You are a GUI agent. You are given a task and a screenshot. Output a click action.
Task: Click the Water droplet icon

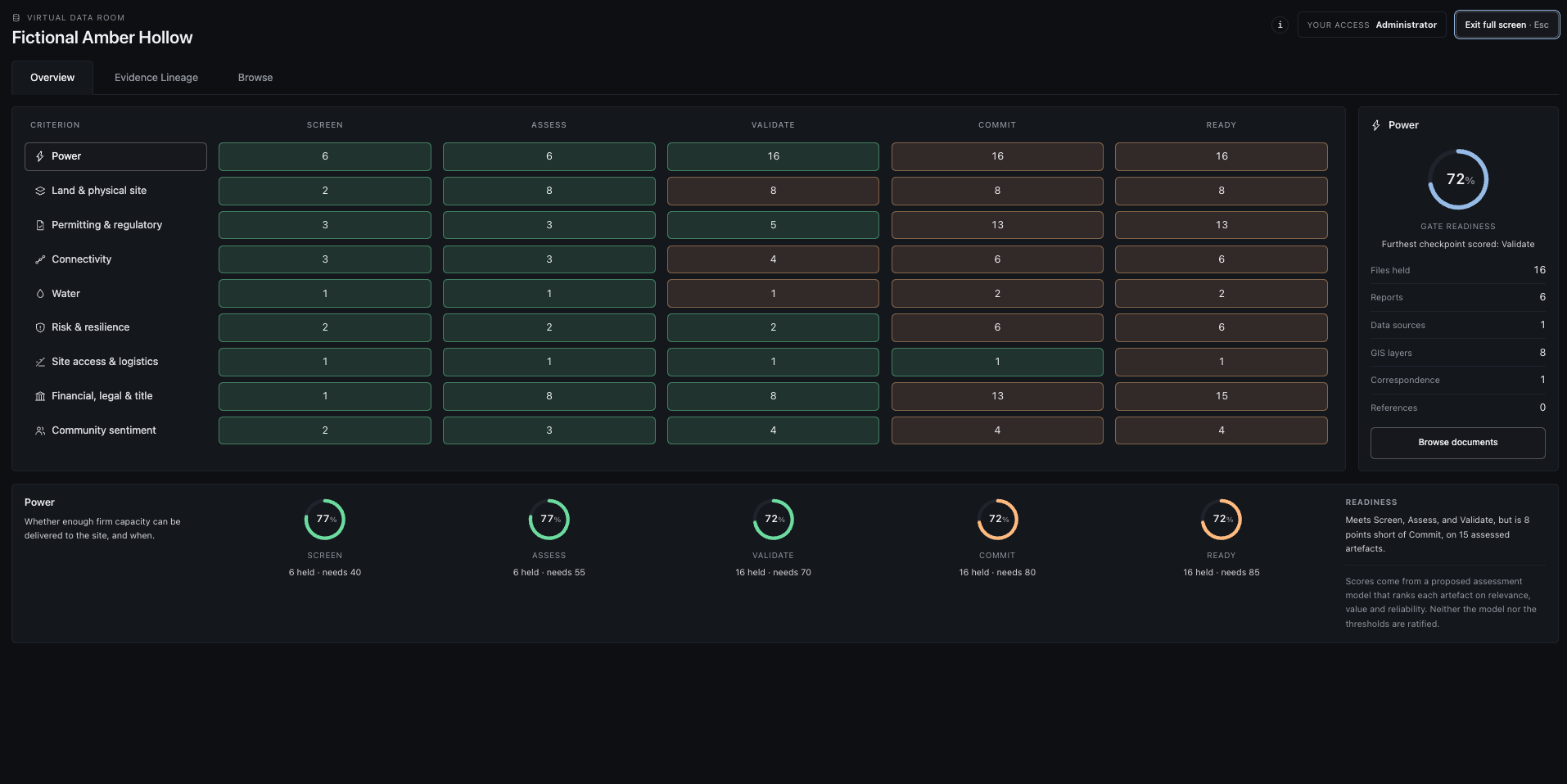(x=40, y=294)
